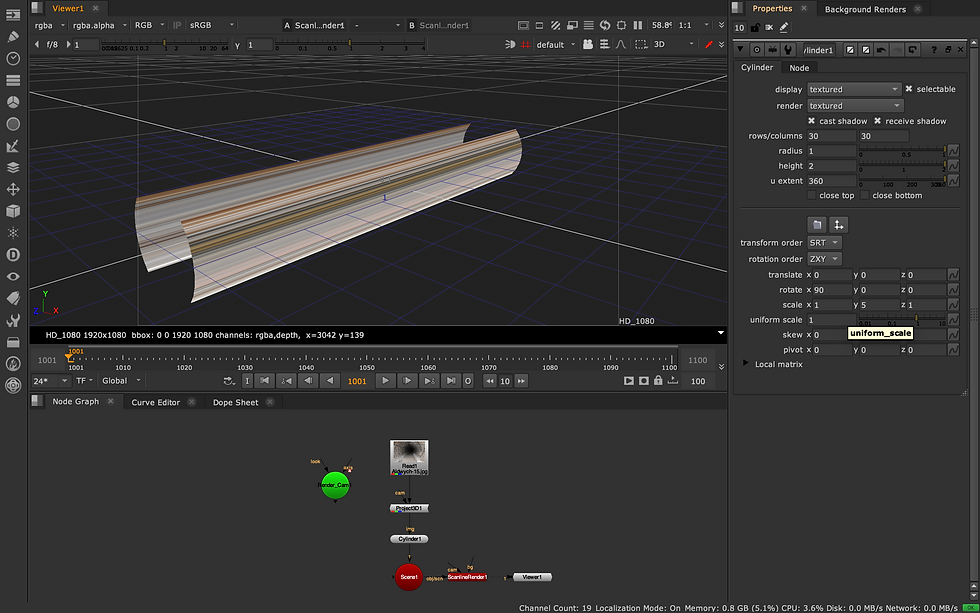Open the Time nodes menu (clock icon)
Viewport: 980px width, 613px height.
point(12,58)
